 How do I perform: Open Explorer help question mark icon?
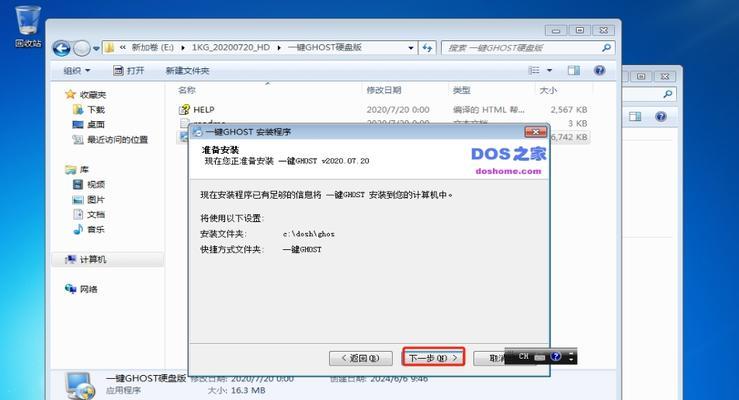click(599, 70)
